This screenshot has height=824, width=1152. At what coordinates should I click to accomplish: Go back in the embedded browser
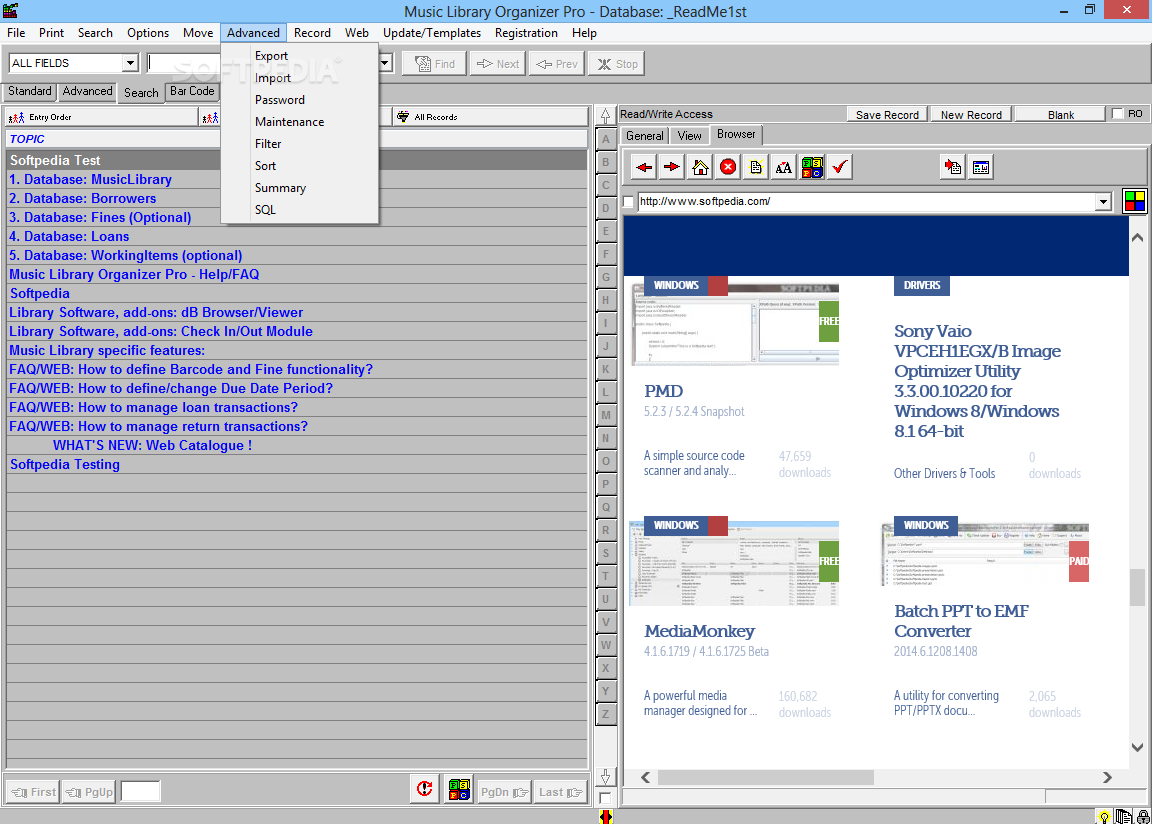(x=644, y=167)
